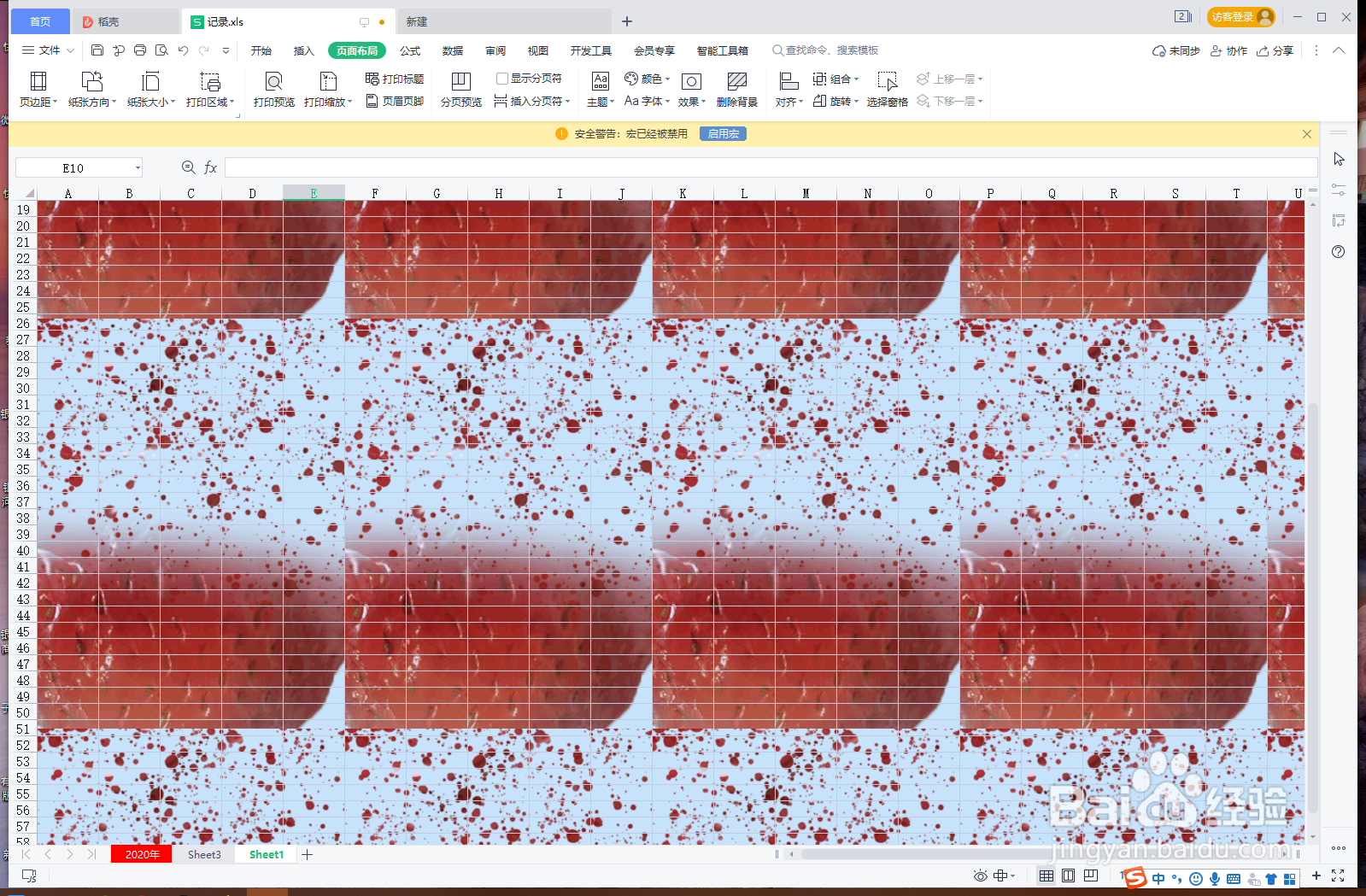Screen dimensions: 1366x896
Task: Click the cursor selection tool in right sidebar
Action: 1339,159
